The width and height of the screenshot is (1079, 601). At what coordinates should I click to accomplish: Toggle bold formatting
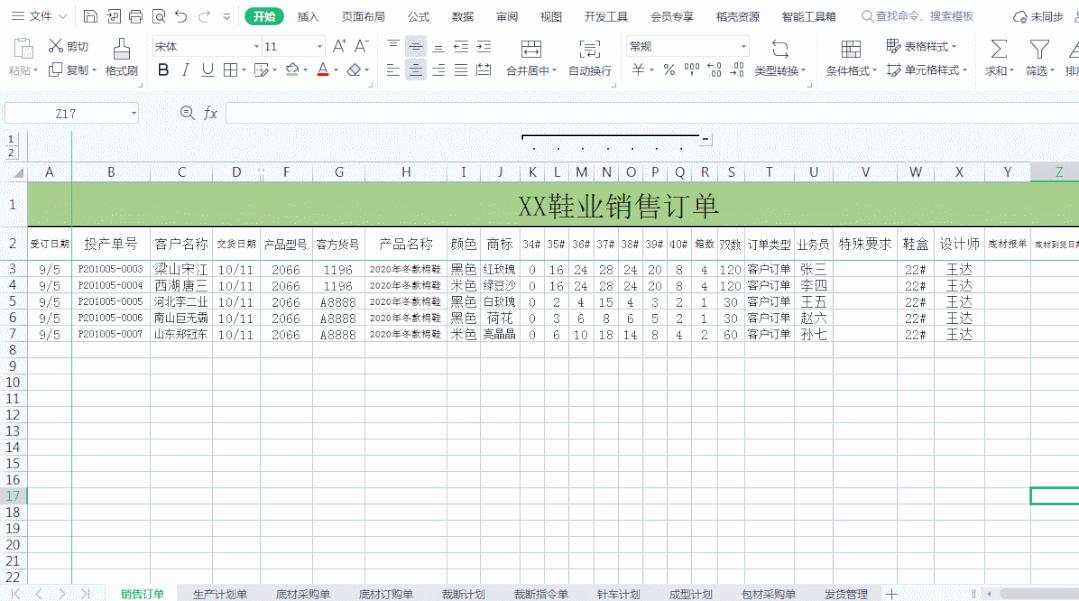pyautogui.click(x=163, y=70)
